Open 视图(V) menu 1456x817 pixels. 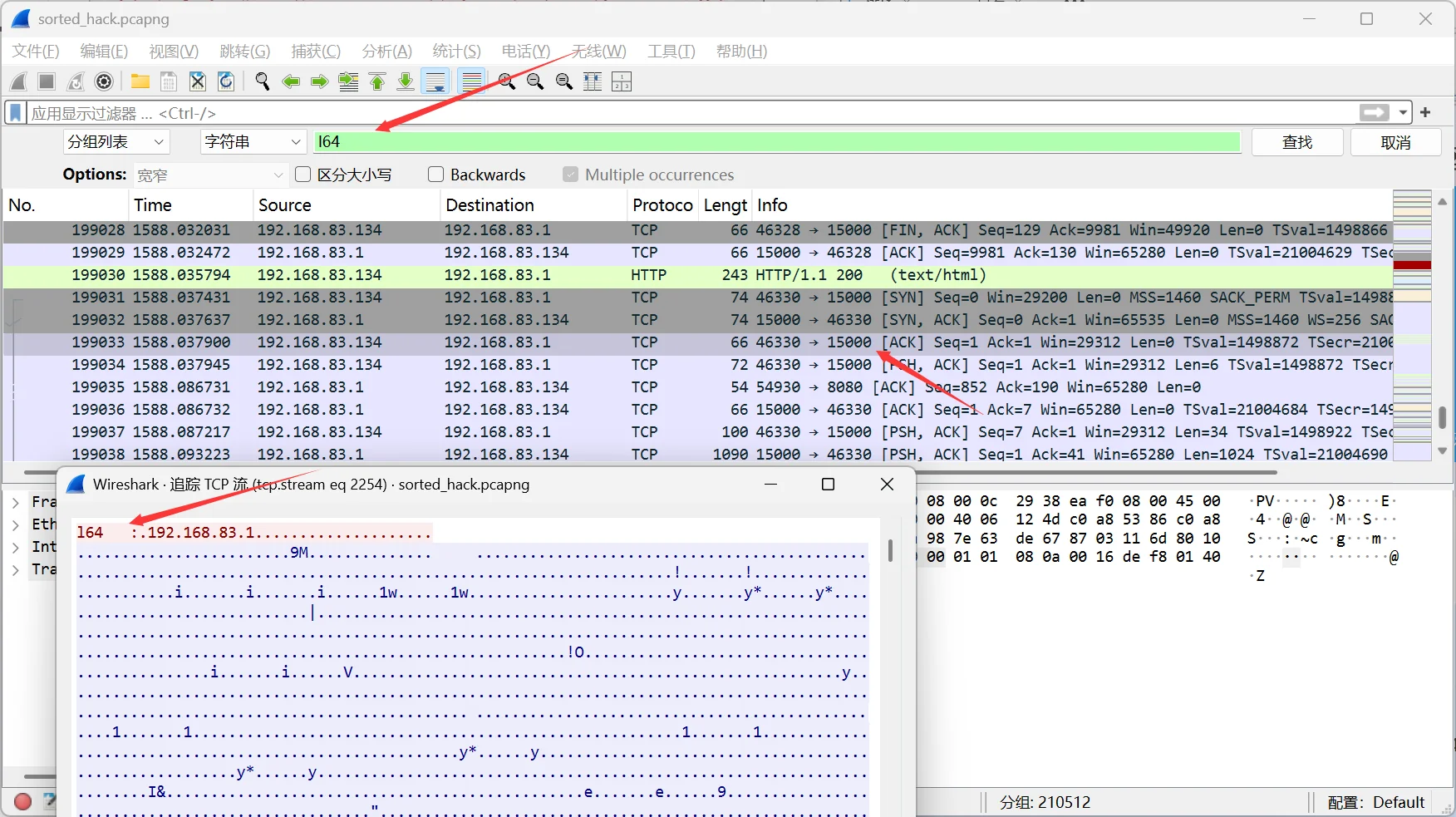(x=174, y=51)
